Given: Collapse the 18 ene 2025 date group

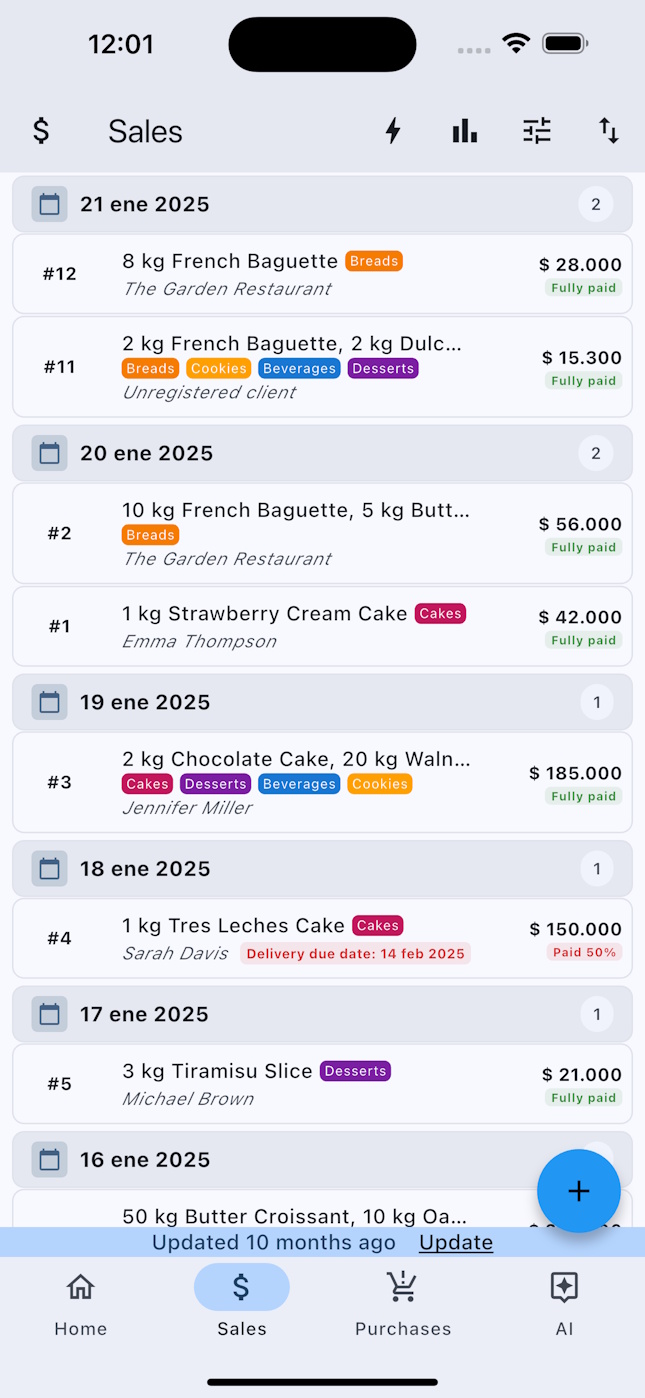Looking at the screenshot, I should [x=322, y=869].
